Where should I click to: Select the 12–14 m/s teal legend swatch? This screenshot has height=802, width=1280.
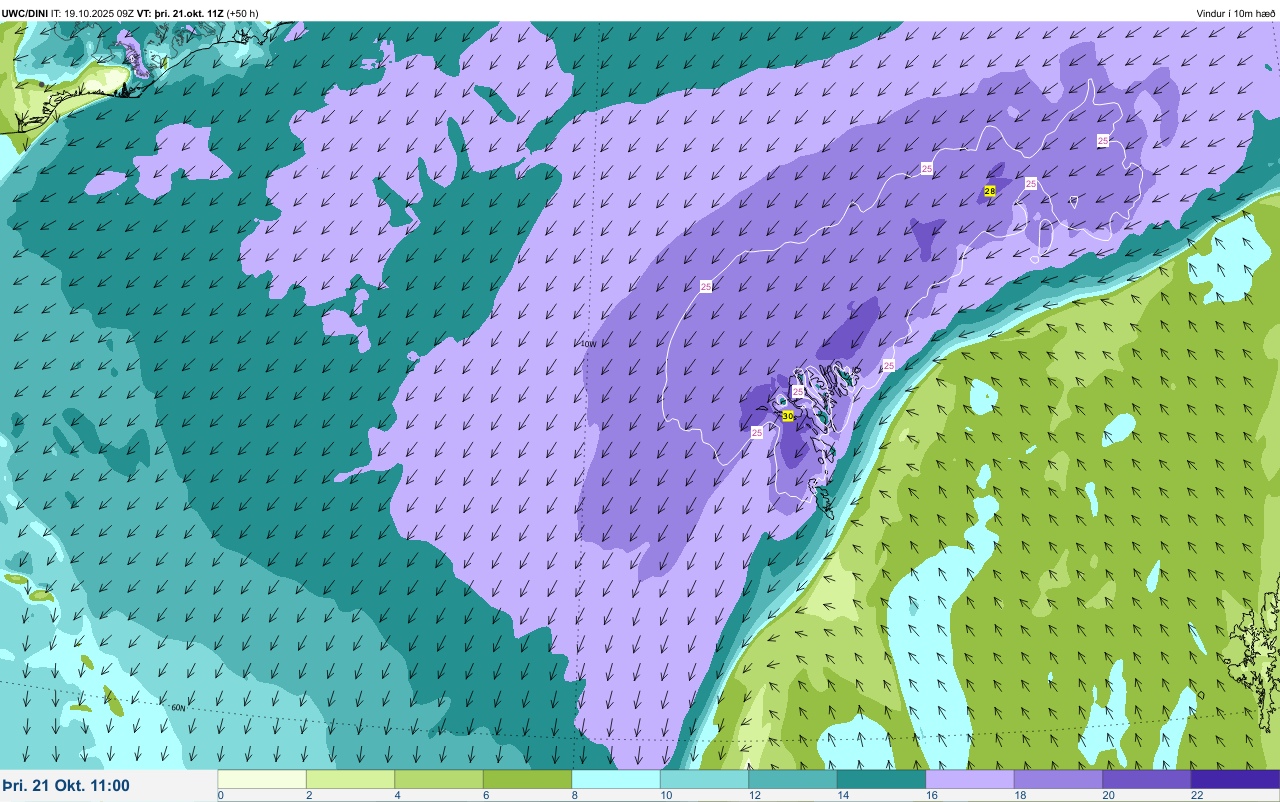[793, 779]
